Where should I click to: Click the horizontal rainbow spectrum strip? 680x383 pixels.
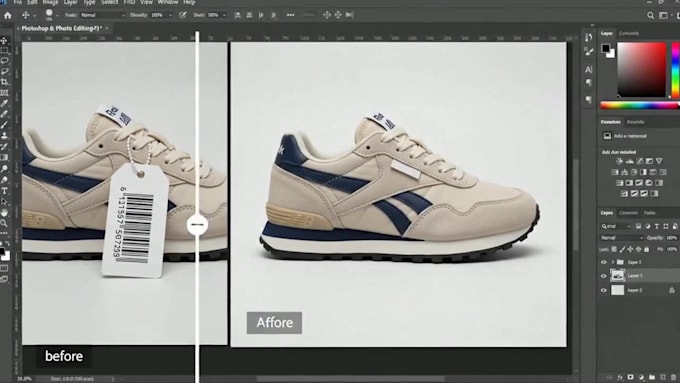pyautogui.click(x=640, y=105)
